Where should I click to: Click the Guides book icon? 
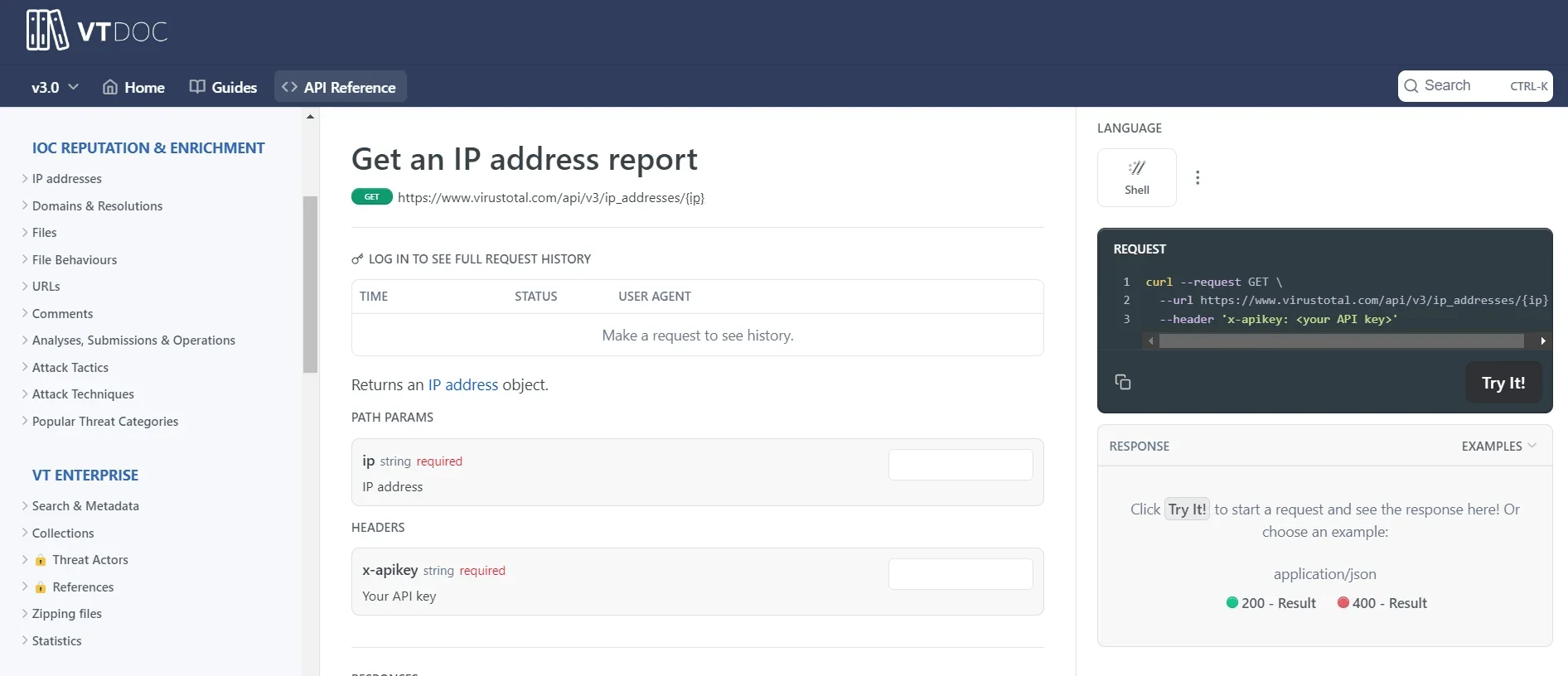197,87
